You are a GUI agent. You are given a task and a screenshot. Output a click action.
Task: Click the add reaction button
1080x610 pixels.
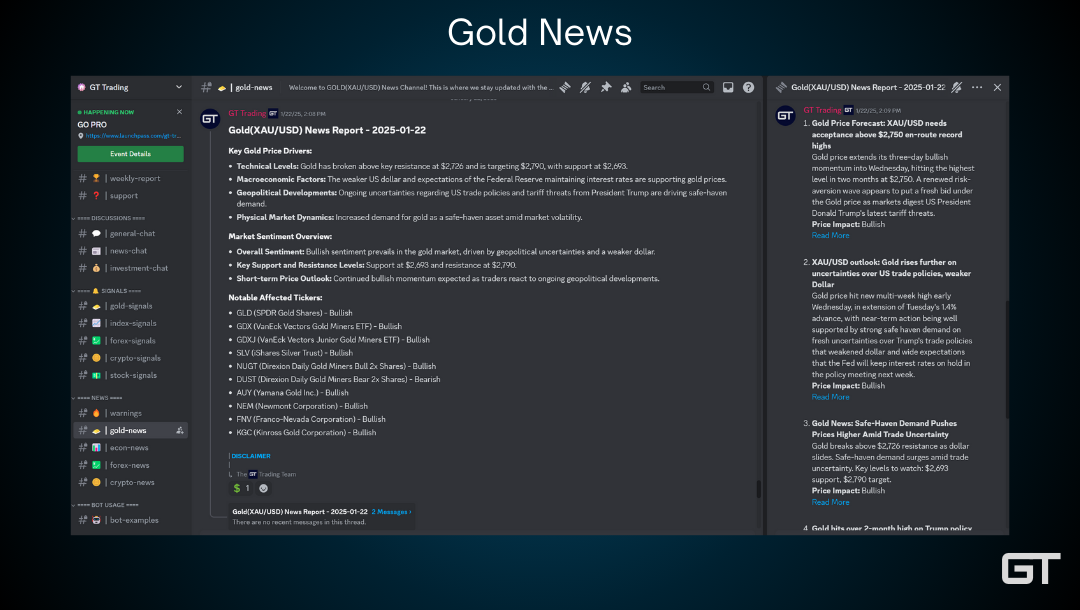pyautogui.click(x=263, y=488)
